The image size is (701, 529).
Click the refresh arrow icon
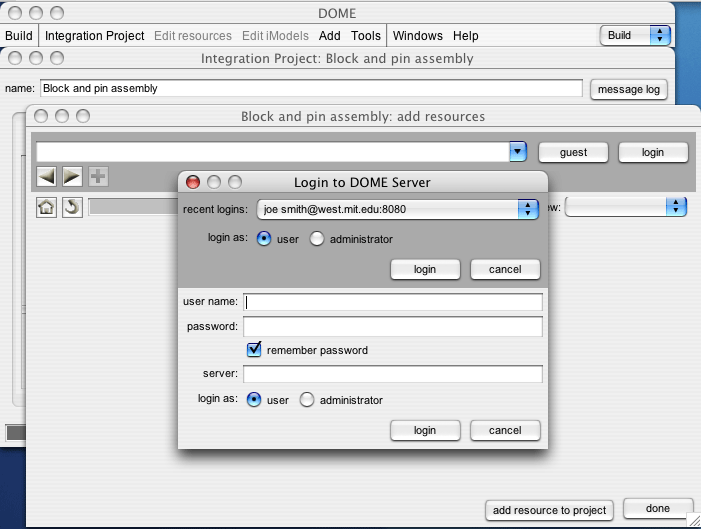pos(72,207)
